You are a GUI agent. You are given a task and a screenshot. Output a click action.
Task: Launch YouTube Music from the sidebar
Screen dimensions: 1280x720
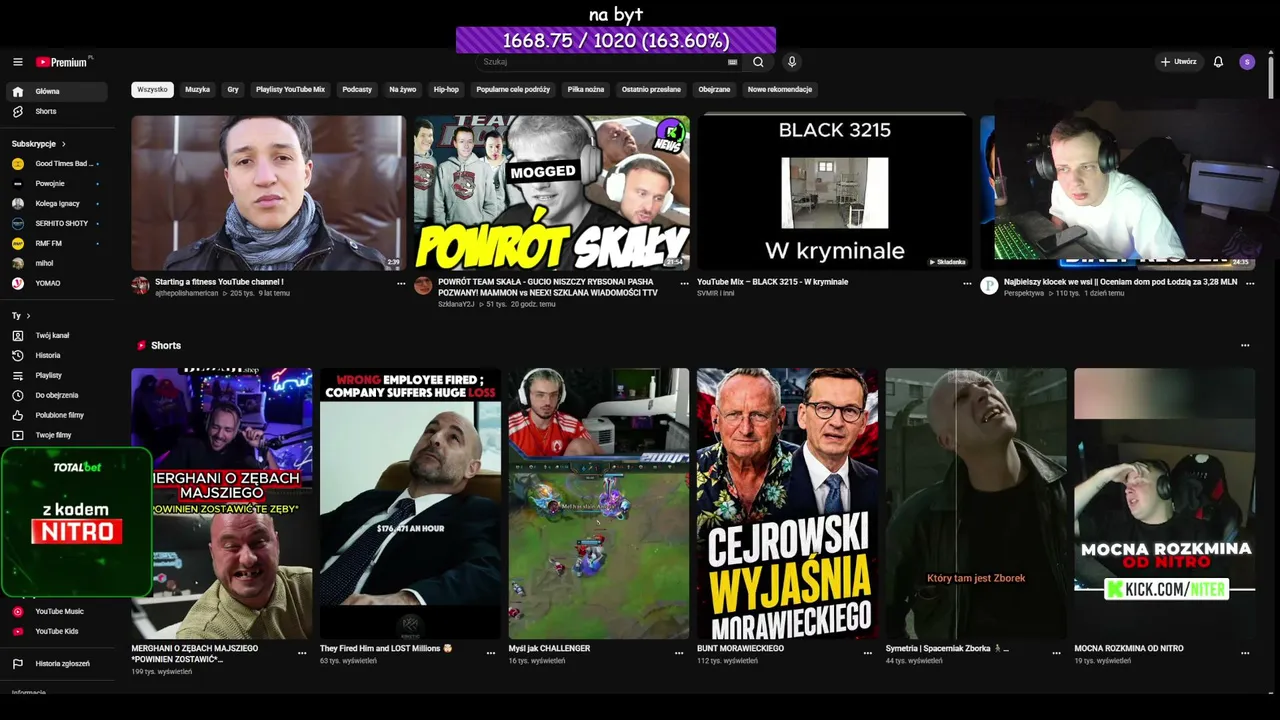[x=57, y=612]
